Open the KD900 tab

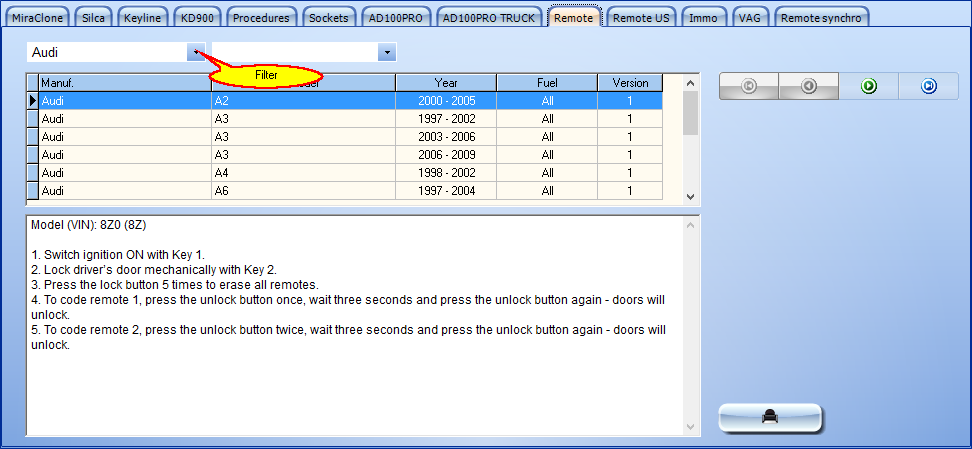[197, 18]
